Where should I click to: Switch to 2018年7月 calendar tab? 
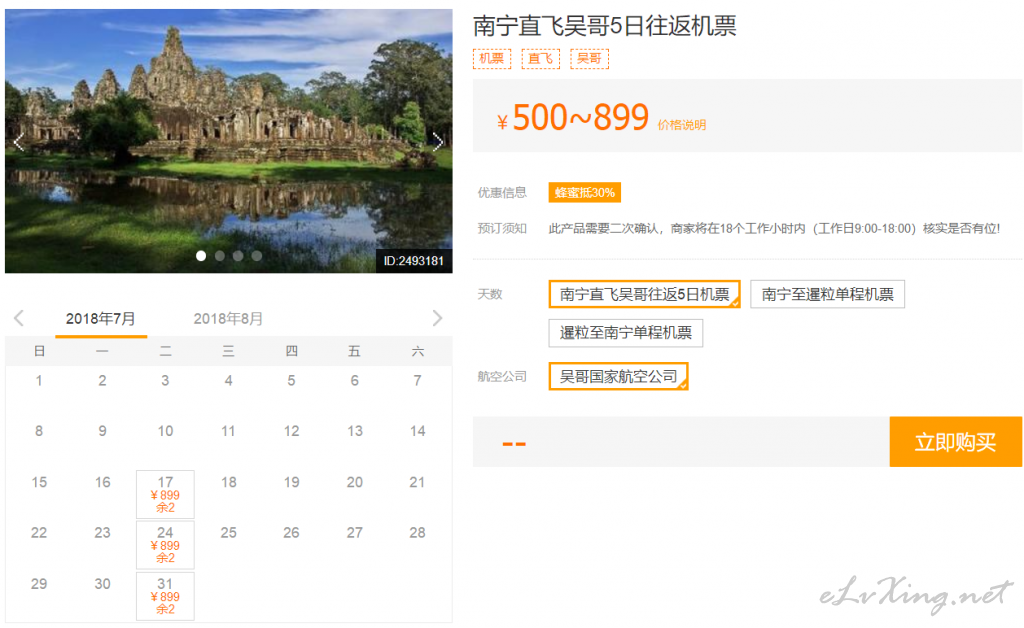coord(101,319)
